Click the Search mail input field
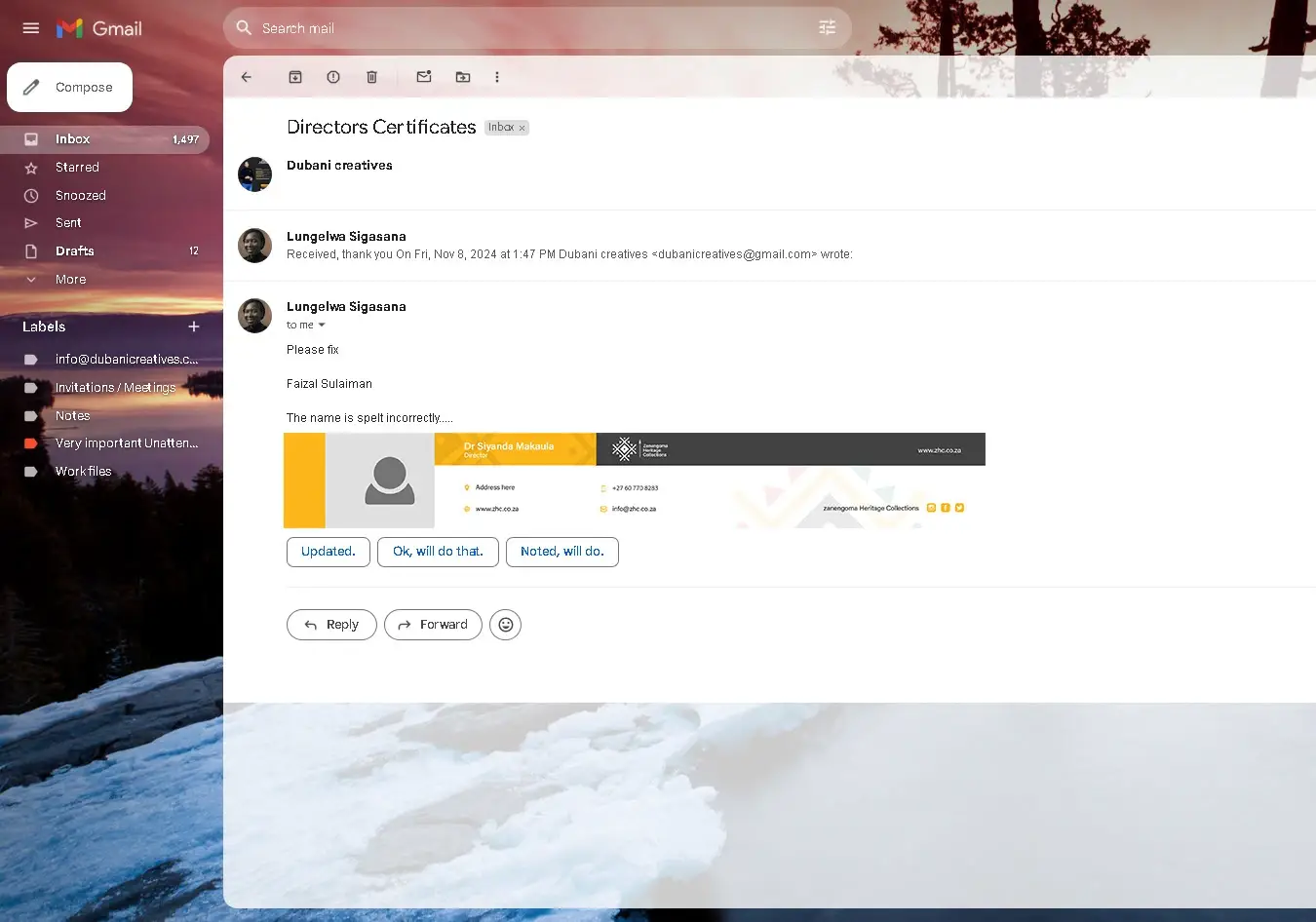 (526, 28)
